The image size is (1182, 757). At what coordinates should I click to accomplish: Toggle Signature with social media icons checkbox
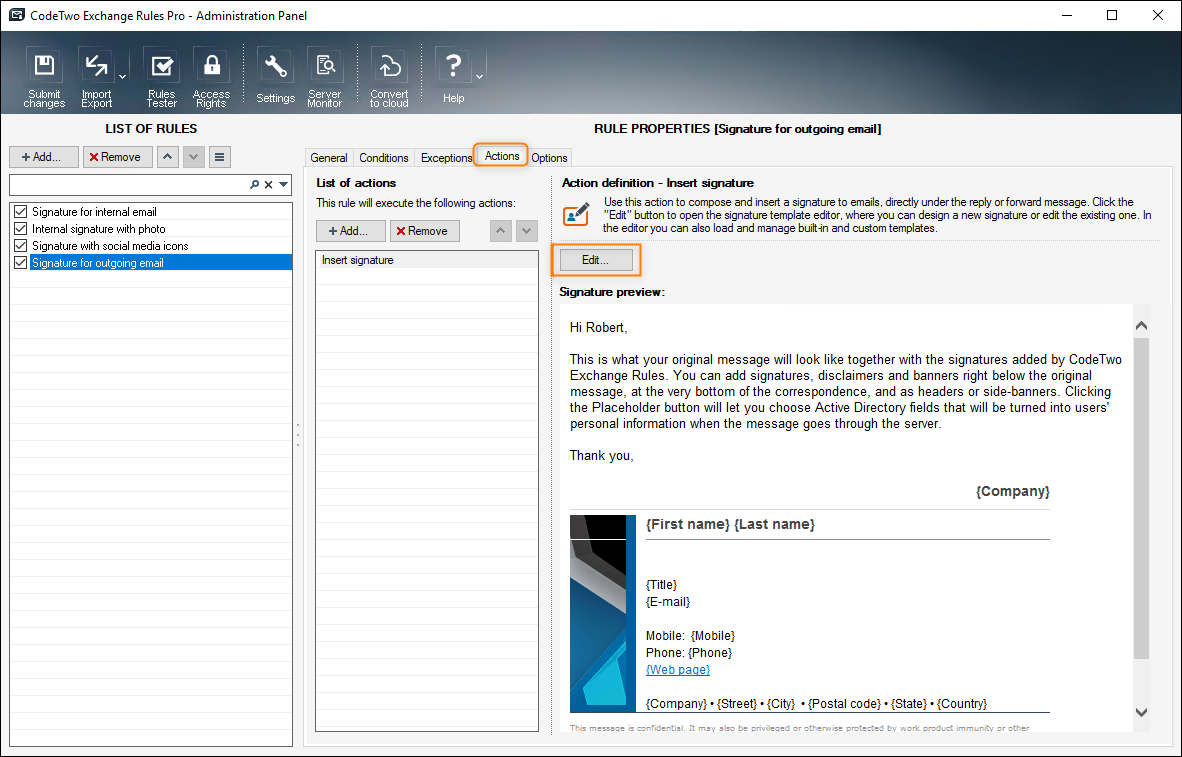click(20, 246)
